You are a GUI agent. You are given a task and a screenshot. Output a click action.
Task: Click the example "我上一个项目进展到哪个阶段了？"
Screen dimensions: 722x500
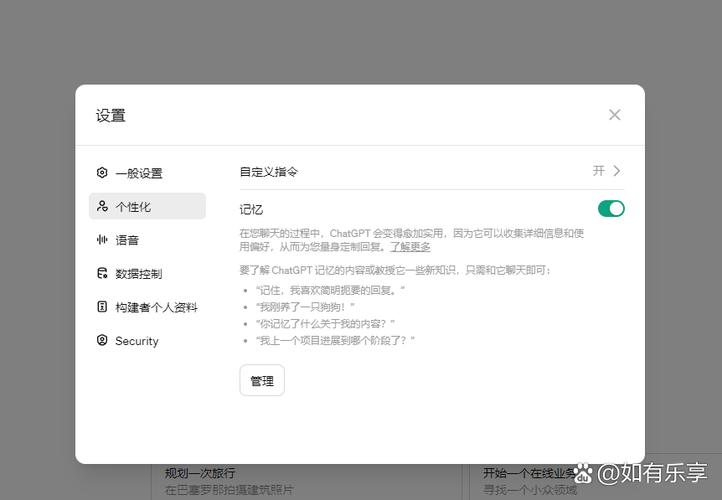[335, 341]
